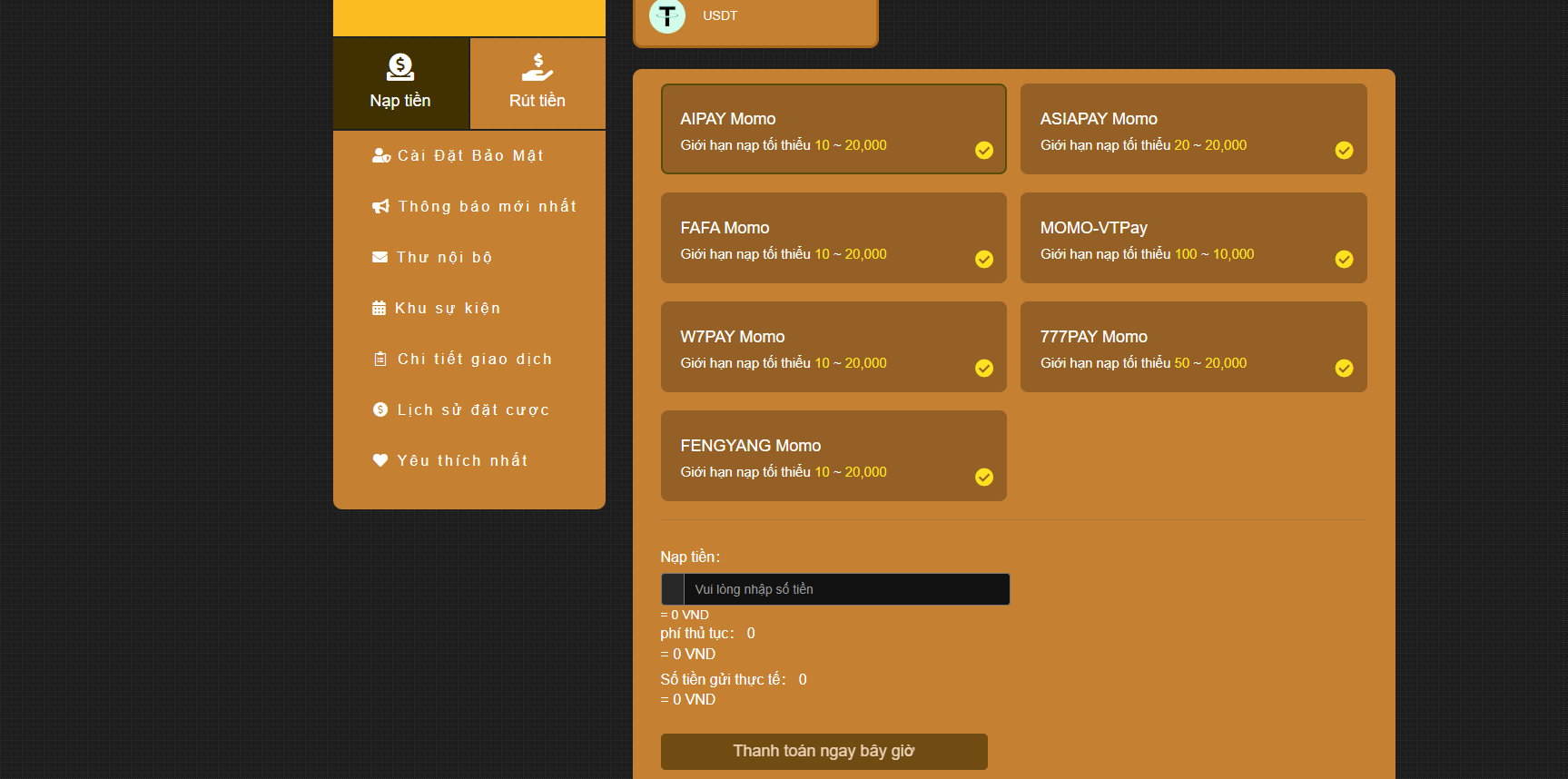Screen dimensions: 1568x779
Task: Select the MOMO-VTPay checkmark
Action: click(x=1344, y=260)
